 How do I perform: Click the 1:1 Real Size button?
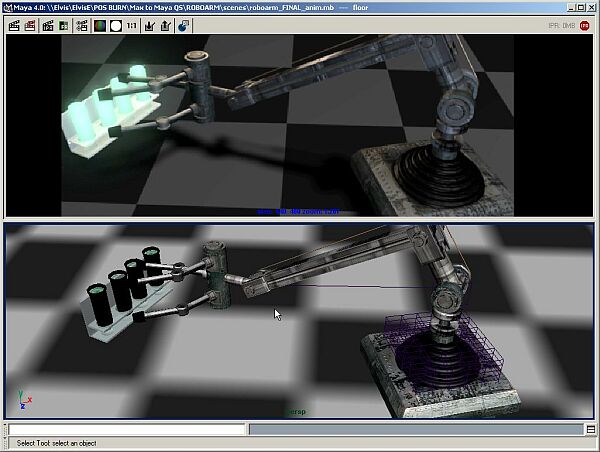click(132, 26)
